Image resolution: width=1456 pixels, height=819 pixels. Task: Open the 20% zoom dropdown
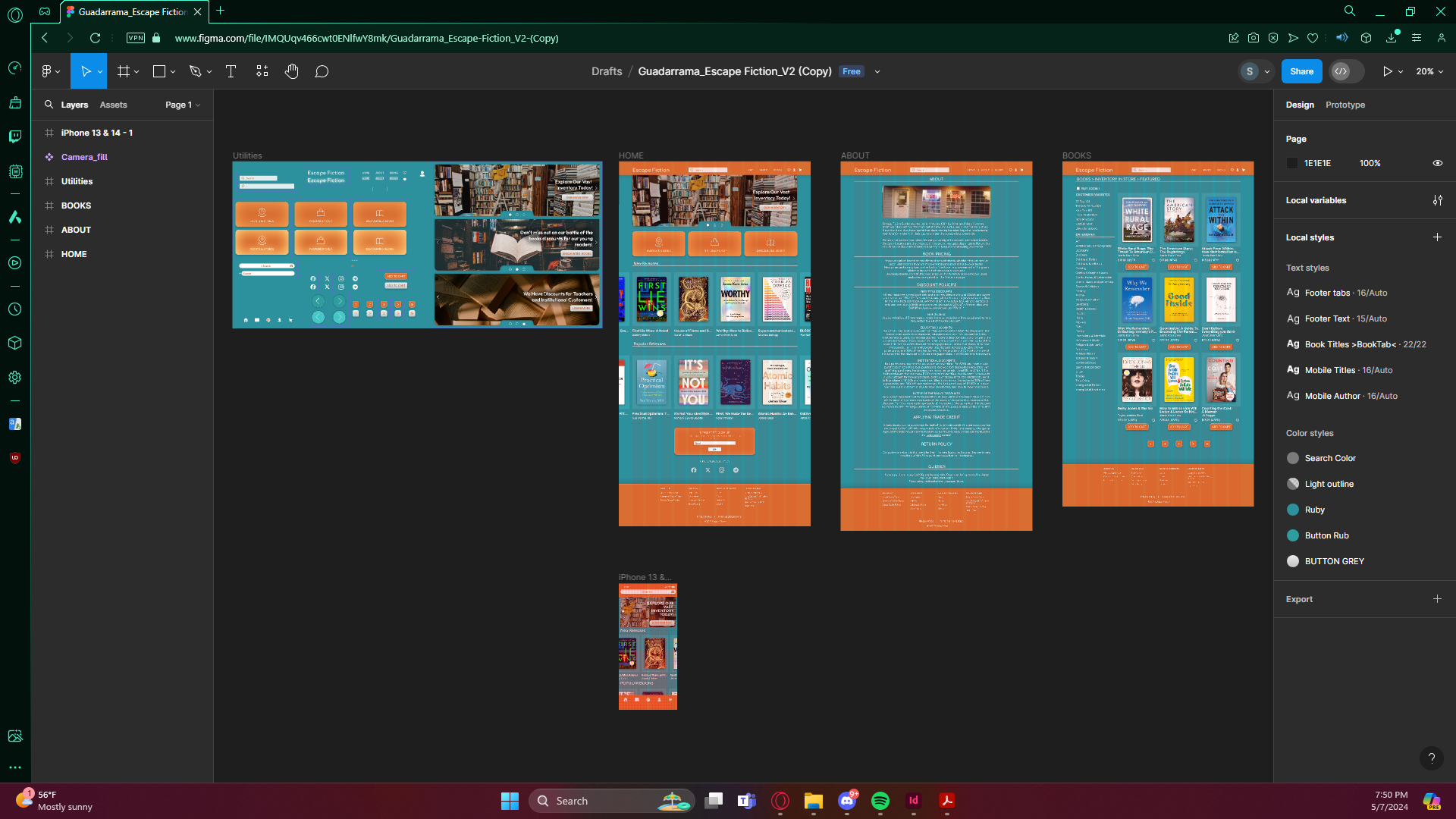click(1429, 71)
